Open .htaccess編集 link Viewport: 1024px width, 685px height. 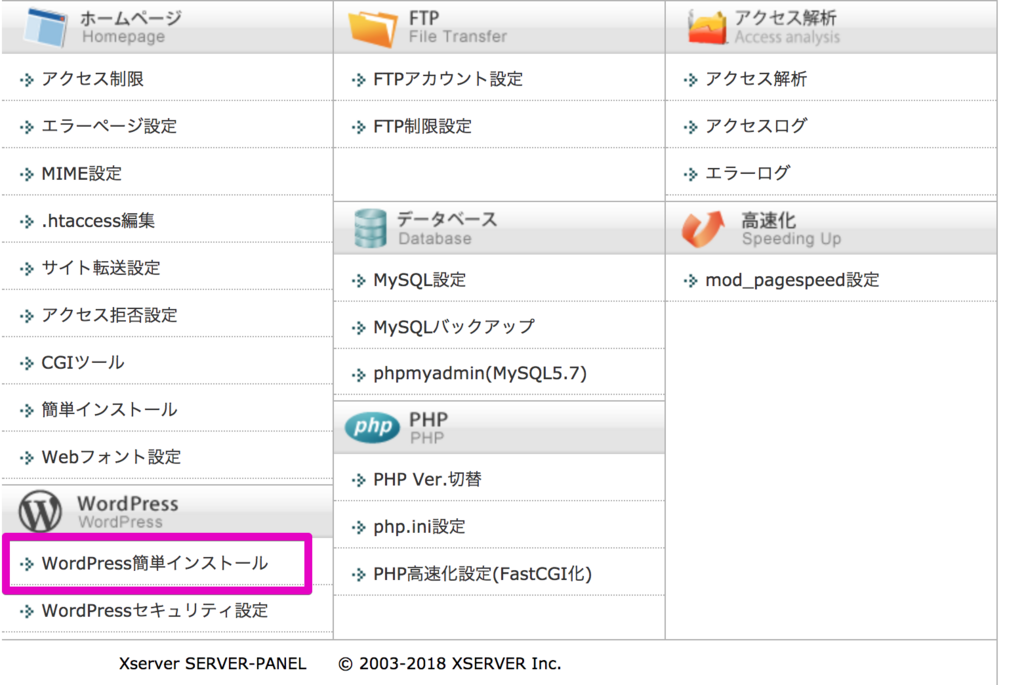click(98, 221)
